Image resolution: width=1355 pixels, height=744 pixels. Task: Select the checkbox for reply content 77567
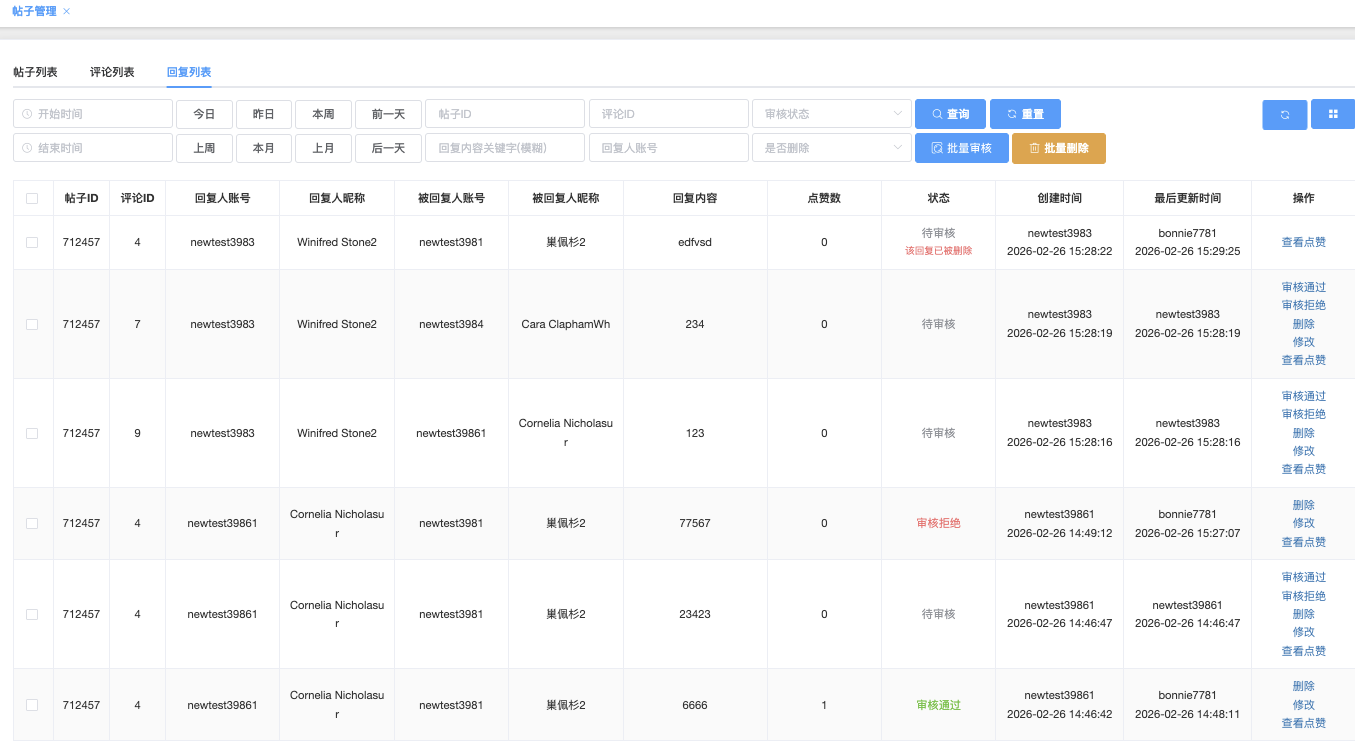point(32,523)
